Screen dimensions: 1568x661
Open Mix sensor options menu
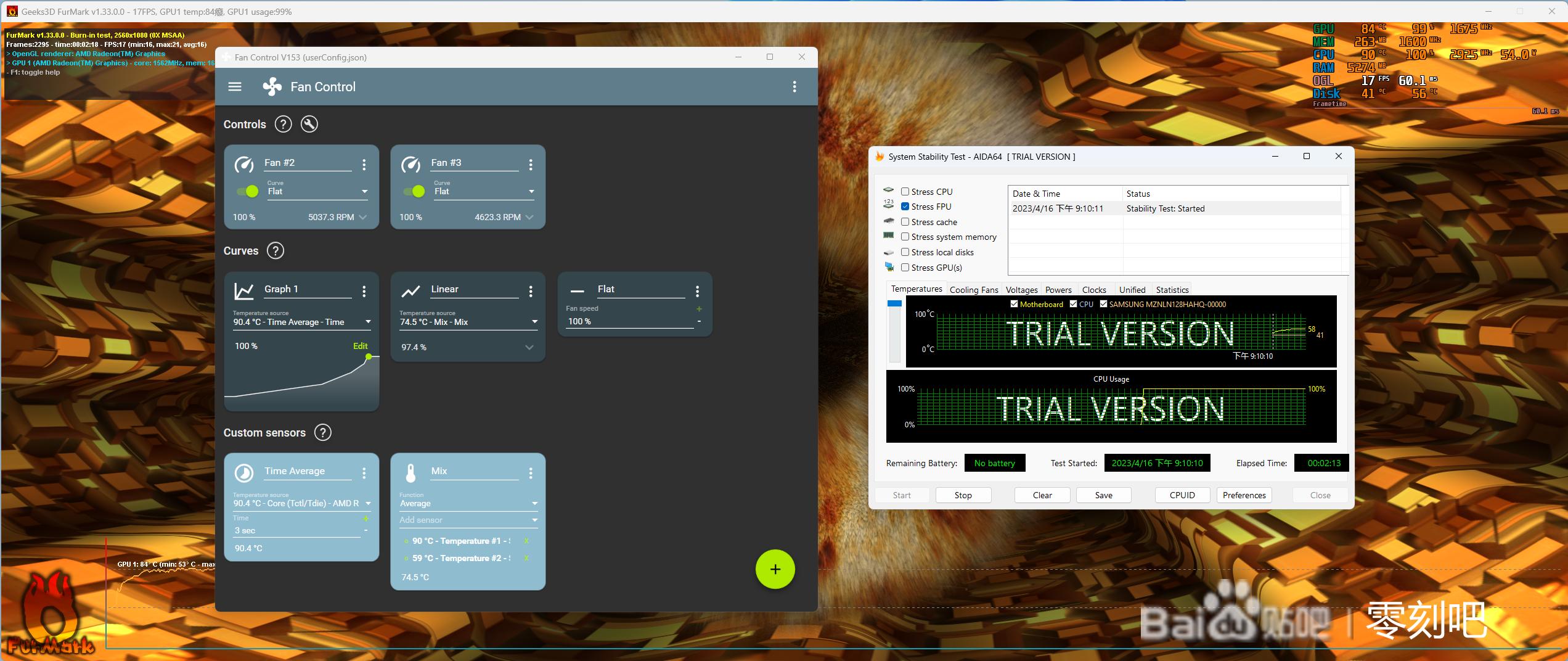[x=531, y=473]
